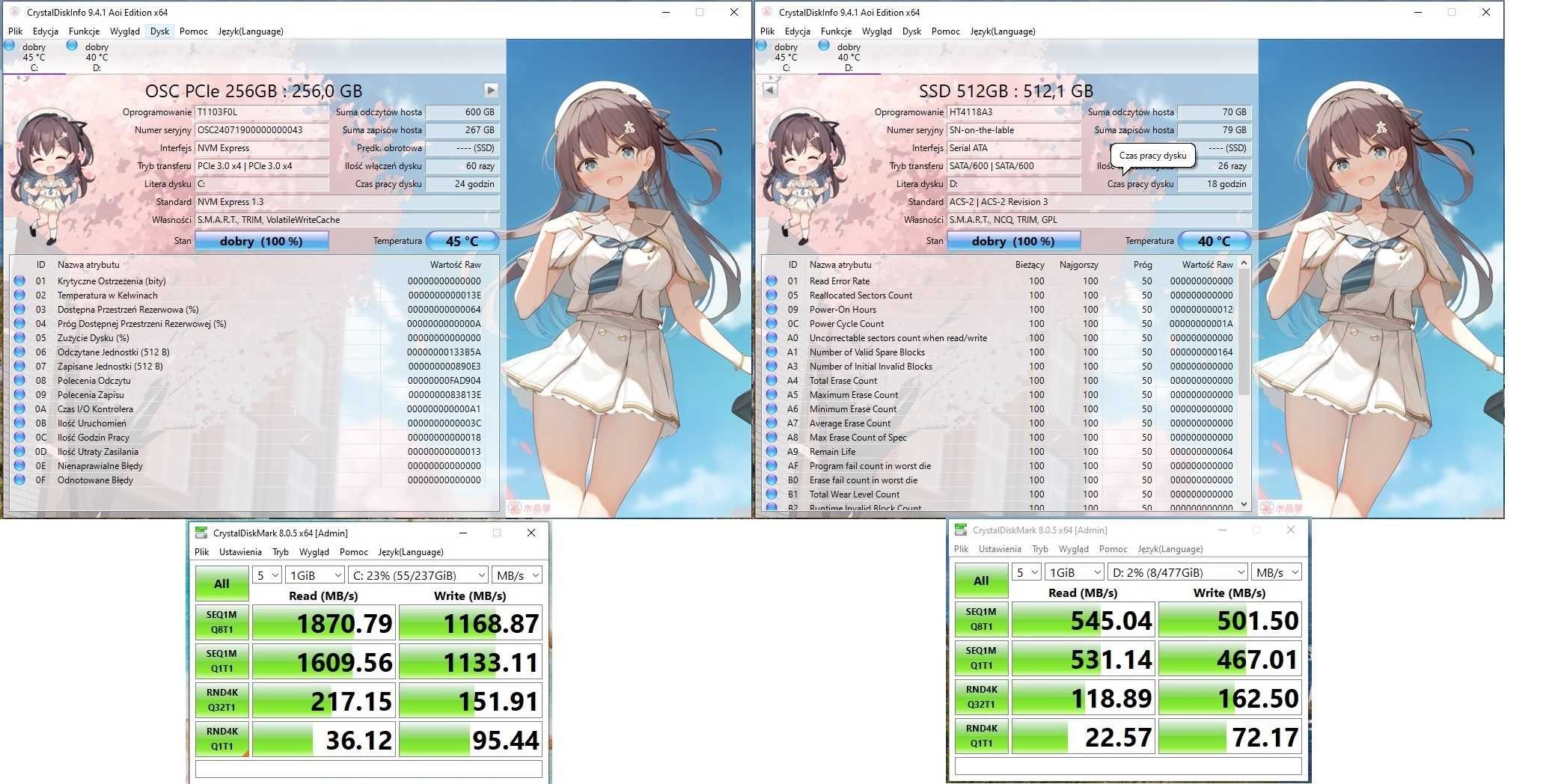
Task: Click status dot of Read Error Rate row
Action: tap(772, 281)
